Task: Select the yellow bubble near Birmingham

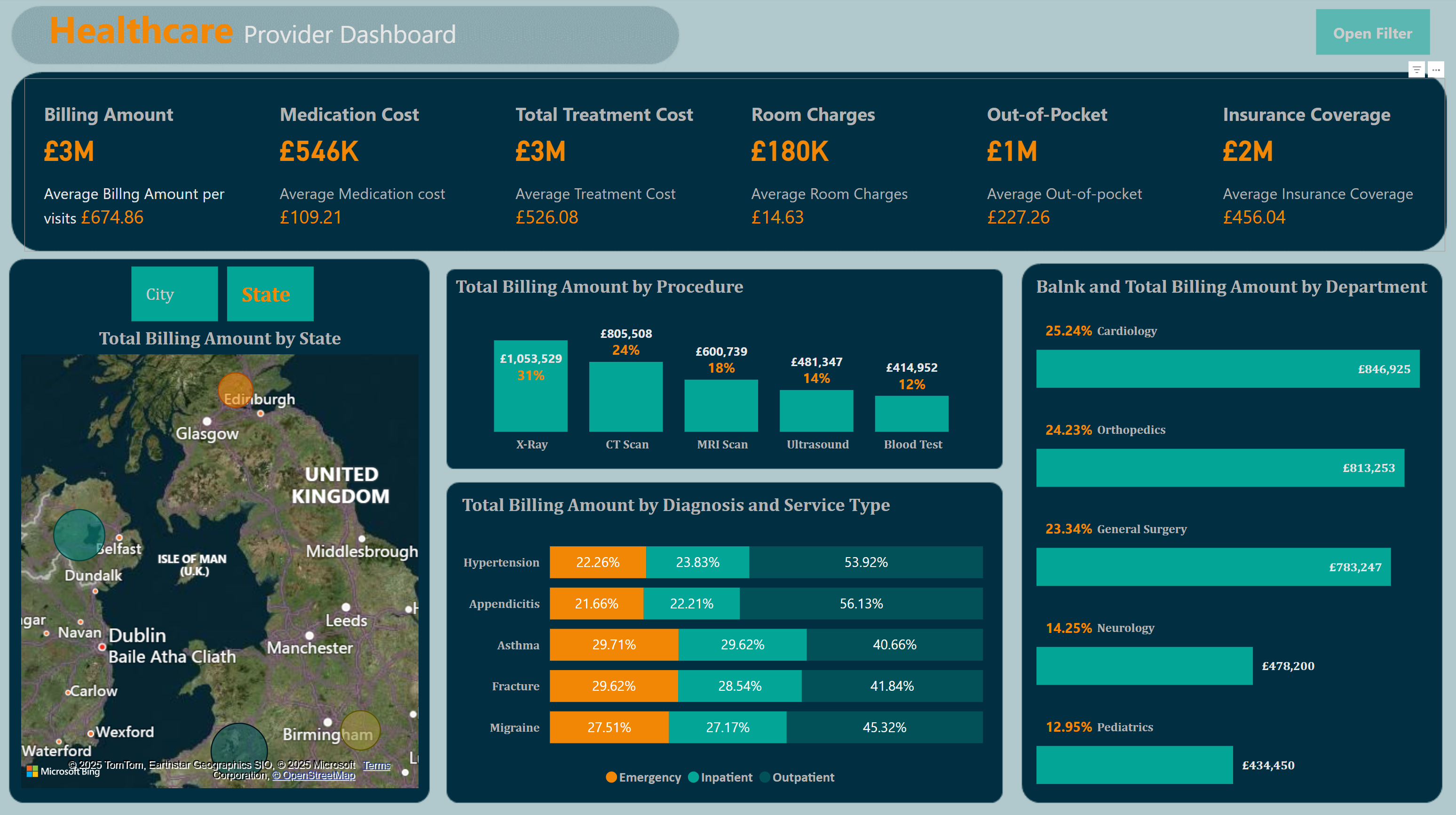Action: (360, 730)
